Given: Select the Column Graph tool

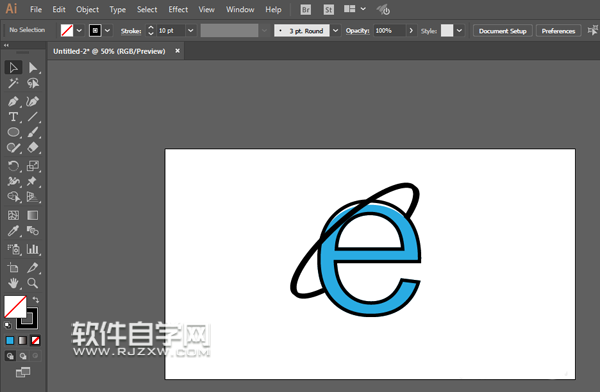Looking at the screenshot, I should [x=33, y=250].
